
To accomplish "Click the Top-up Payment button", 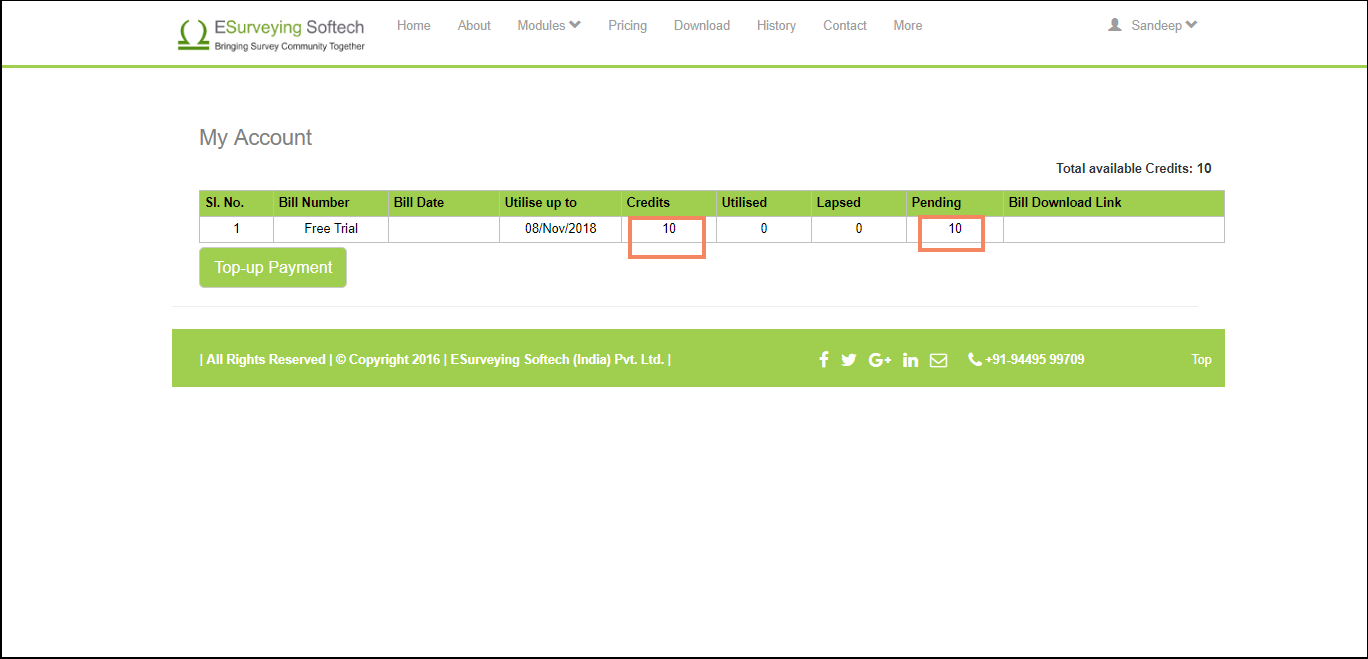I will [x=273, y=268].
